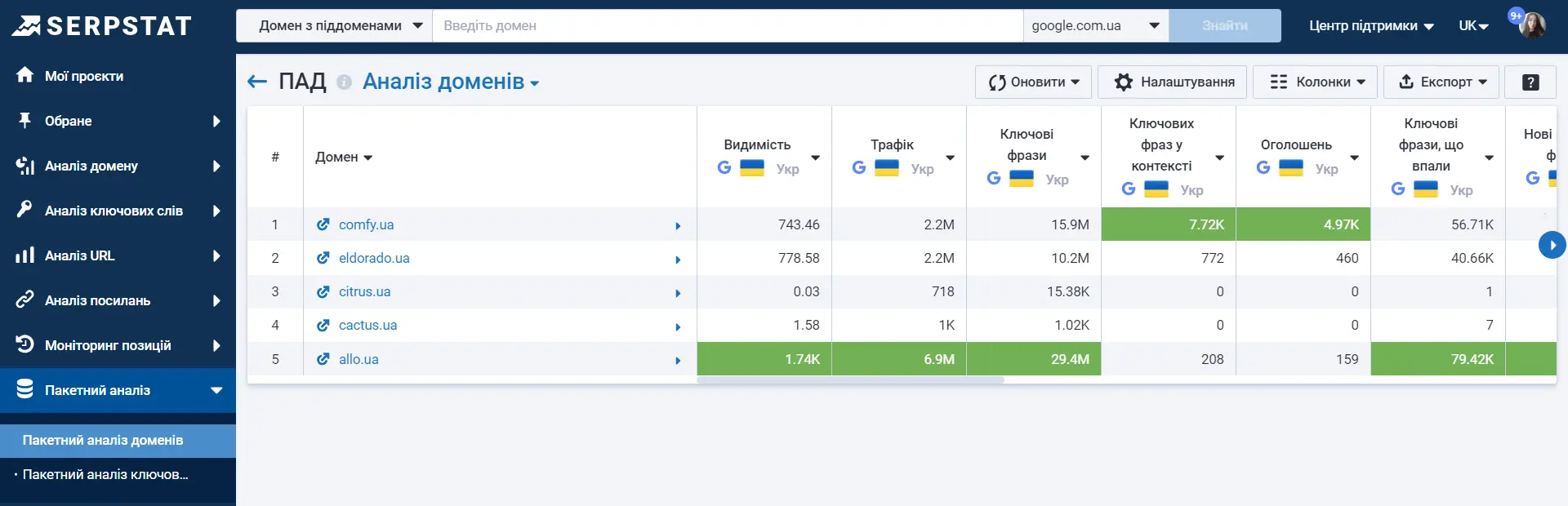Expand the Аналіз посилань submenu arrow
1568x506 pixels.
[216, 300]
